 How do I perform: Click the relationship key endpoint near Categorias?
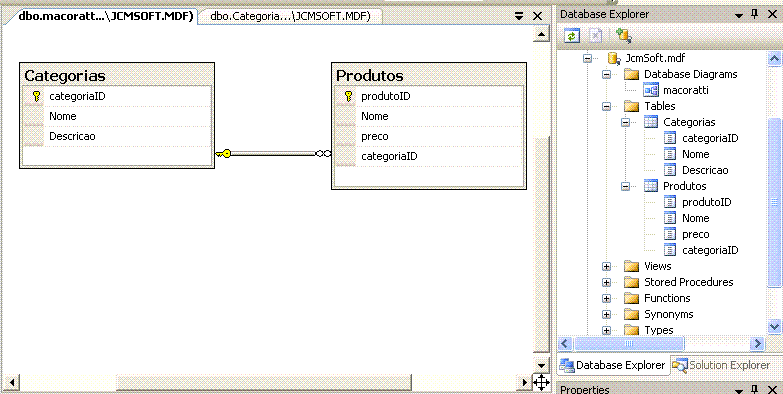[223, 154]
